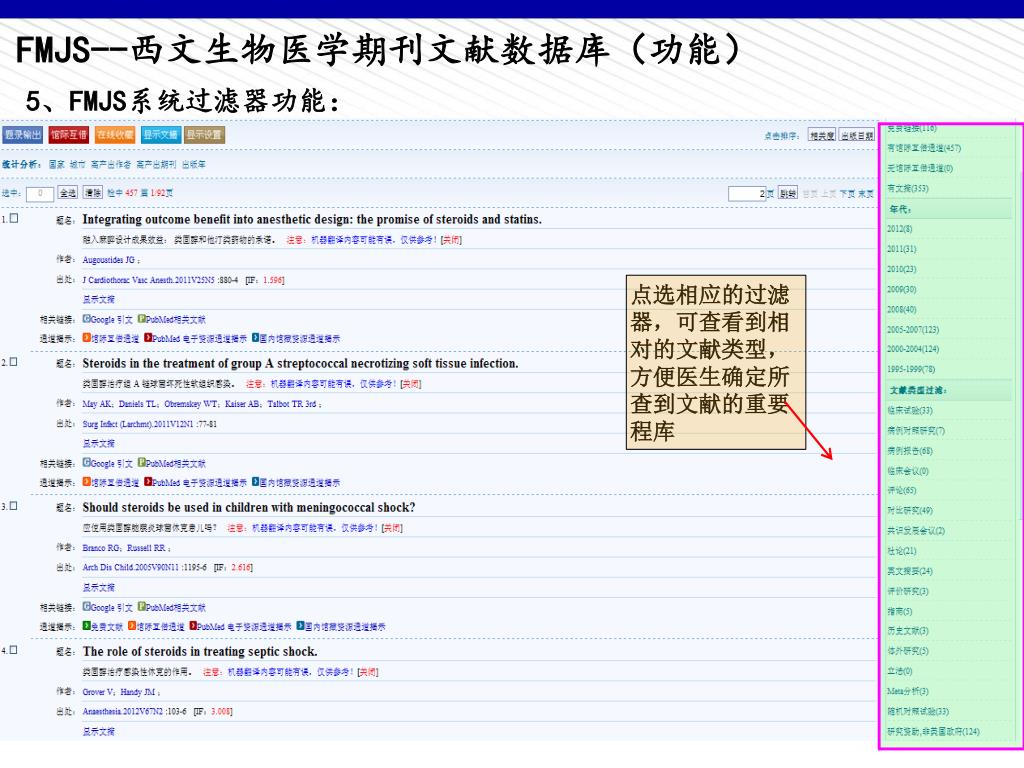Click blue 国内馆藏资源通道 icon in result 1
Image resolution: width=1024 pixels, height=768 pixels.
[256, 338]
